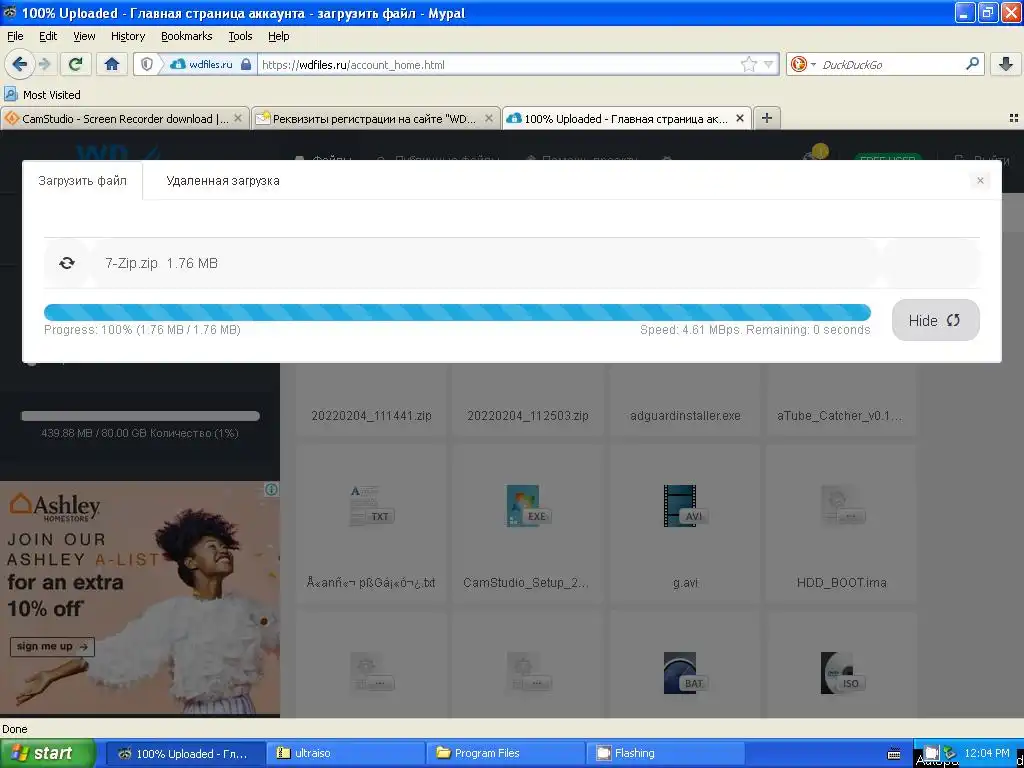Screen dimensions: 1024x768
Task: Open the Ashley ad info icon
Action: 272,489
